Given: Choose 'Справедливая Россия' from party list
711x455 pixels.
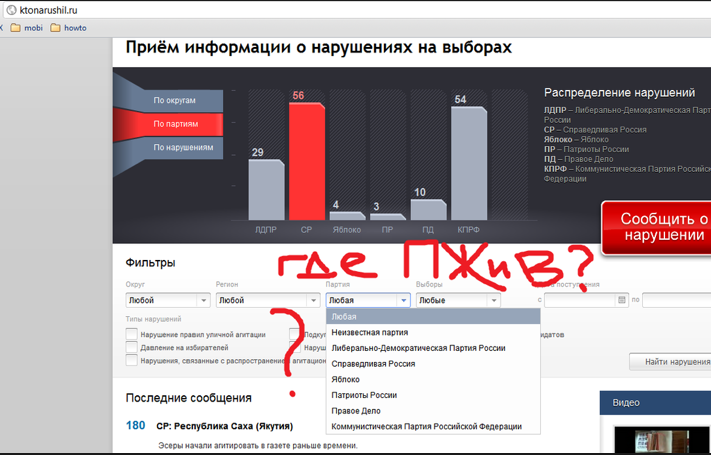Looking at the screenshot, I should [x=373, y=364].
